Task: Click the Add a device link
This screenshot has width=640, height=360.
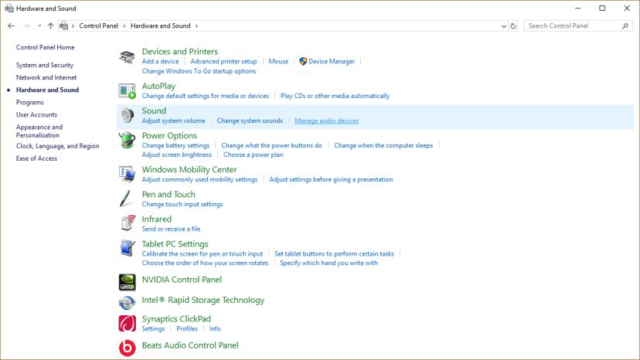Action: [160, 61]
